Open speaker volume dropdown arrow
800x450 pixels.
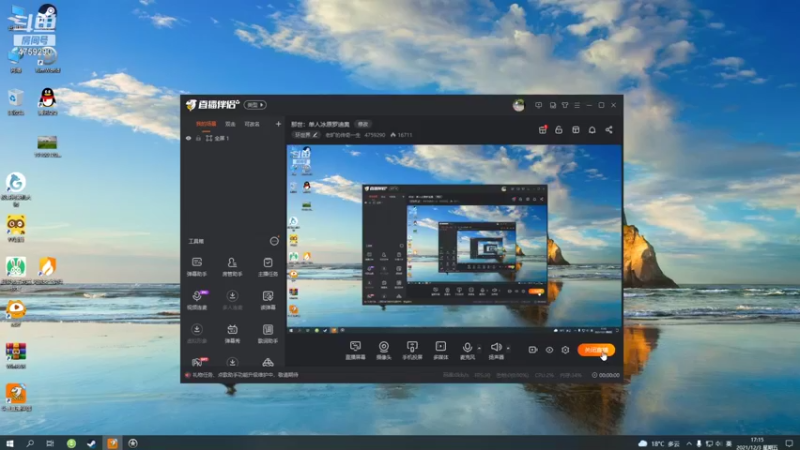(x=508, y=348)
